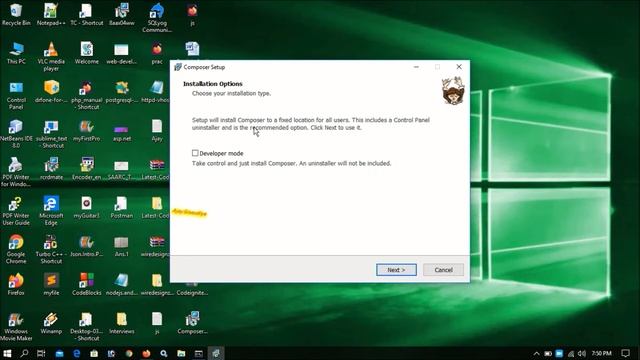Select the dfone-for-... desktop icon
640x360 pixels.
(x=51, y=92)
